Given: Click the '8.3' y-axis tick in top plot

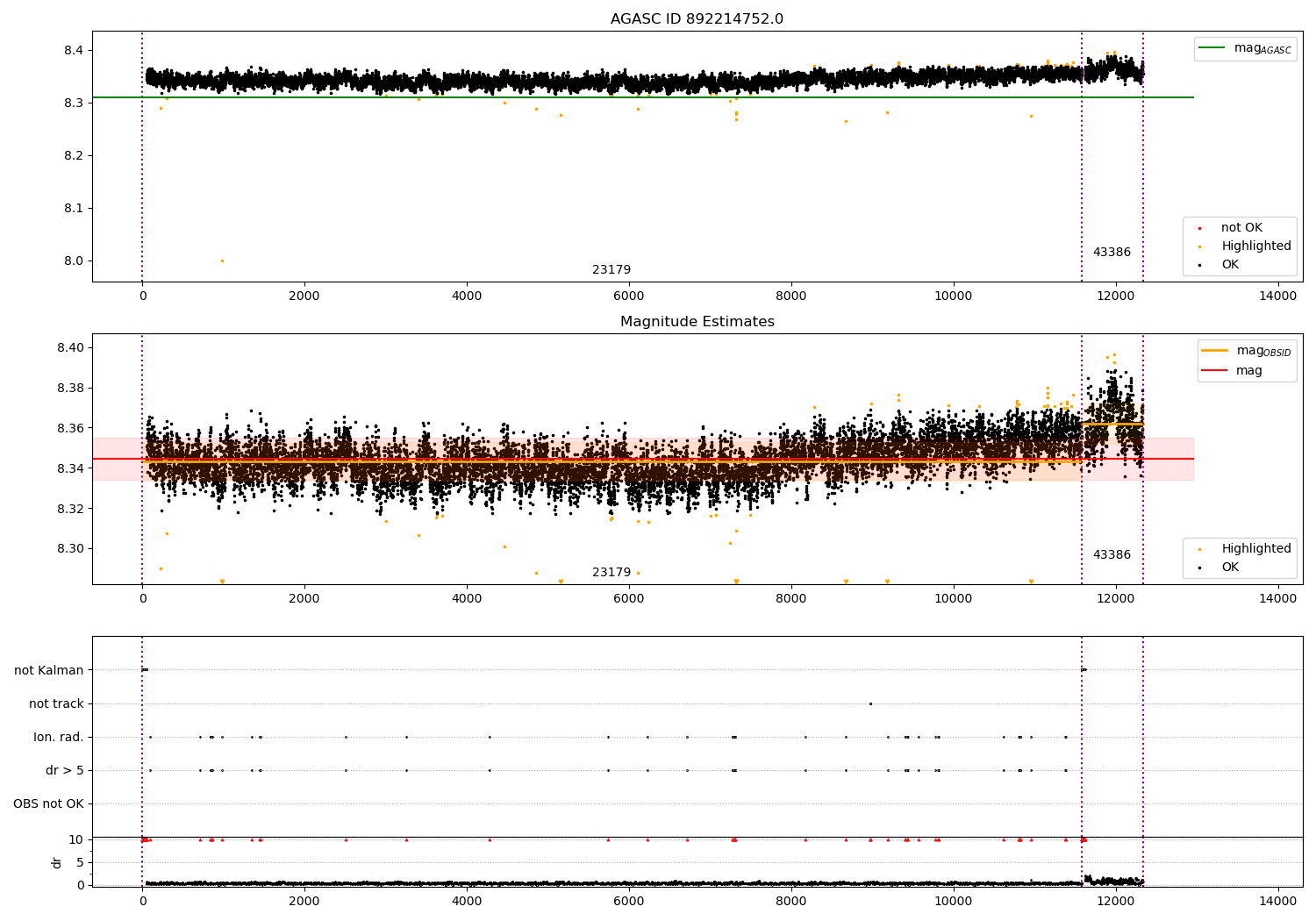Looking at the screenshot, I should [x=74, y=103].
